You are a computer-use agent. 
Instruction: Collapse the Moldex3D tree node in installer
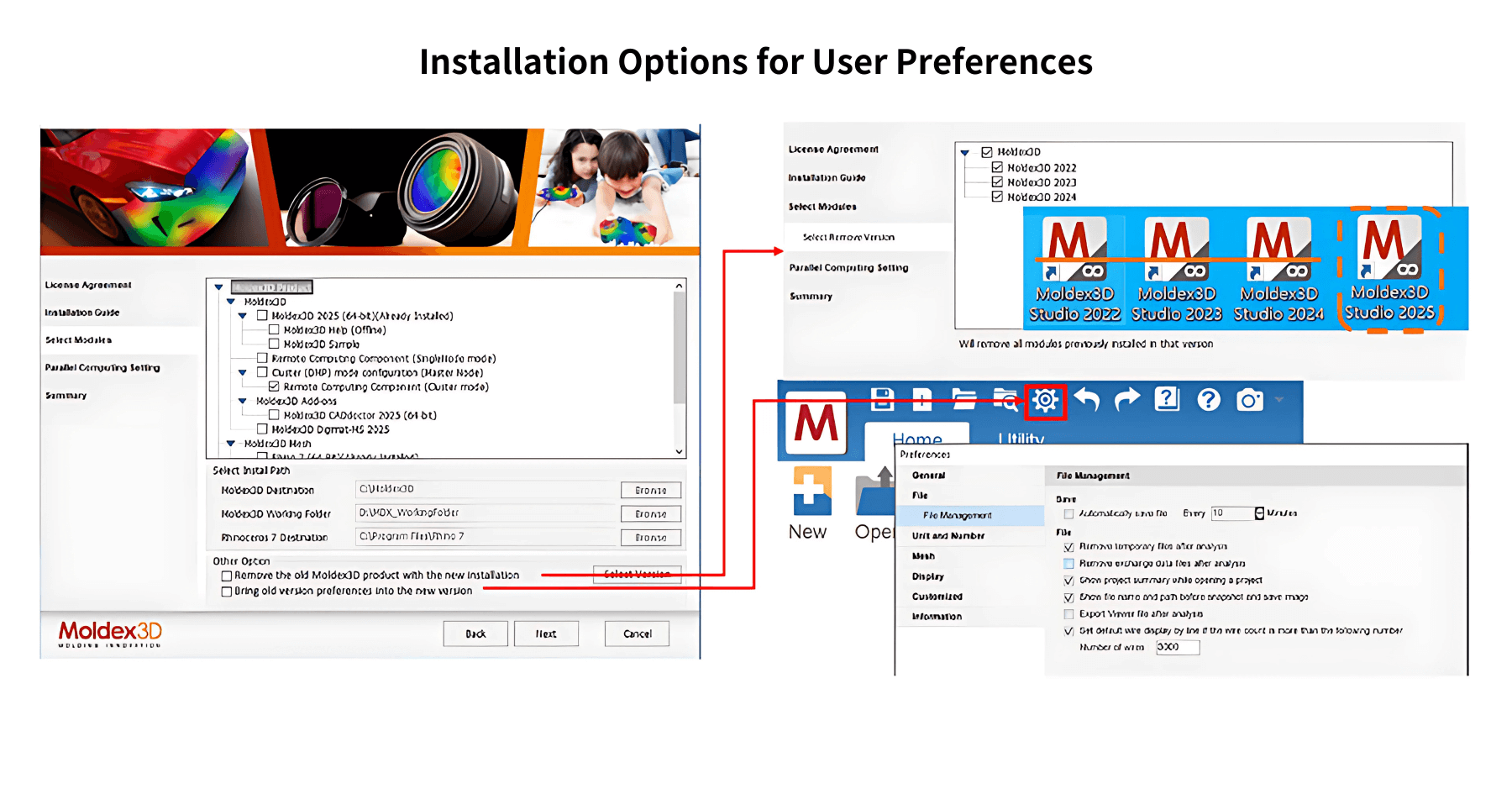pyautogui.click(x=231, y=302)
